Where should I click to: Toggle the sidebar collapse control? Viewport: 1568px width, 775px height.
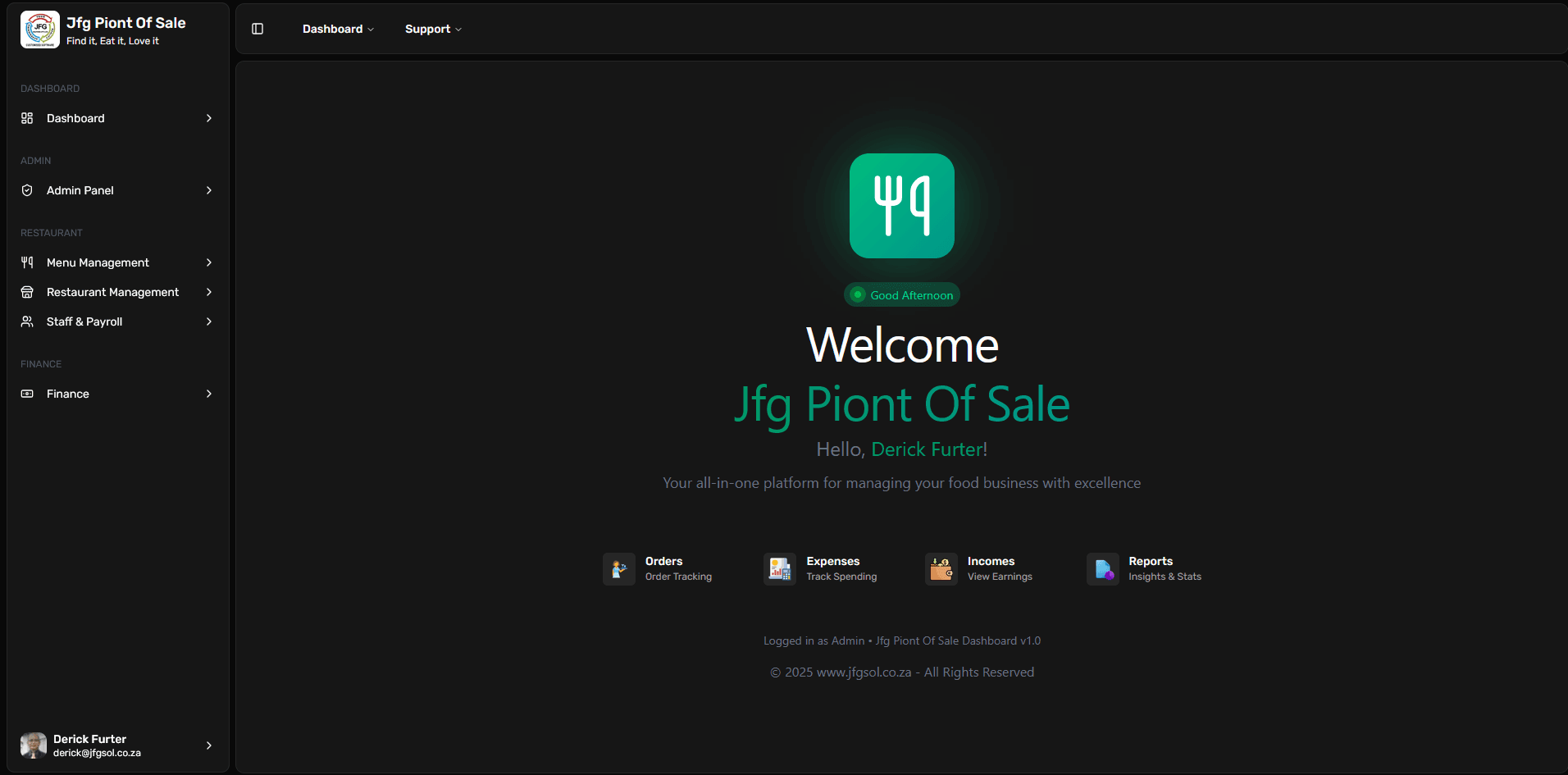tap(257, 29)
